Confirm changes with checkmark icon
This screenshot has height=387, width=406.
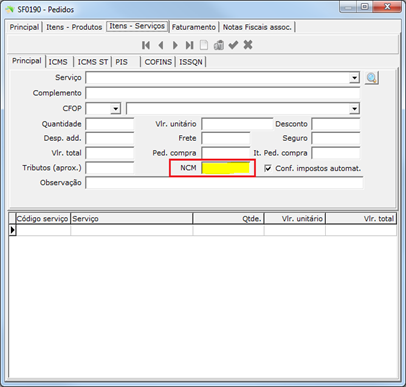(x=233, y=45)
